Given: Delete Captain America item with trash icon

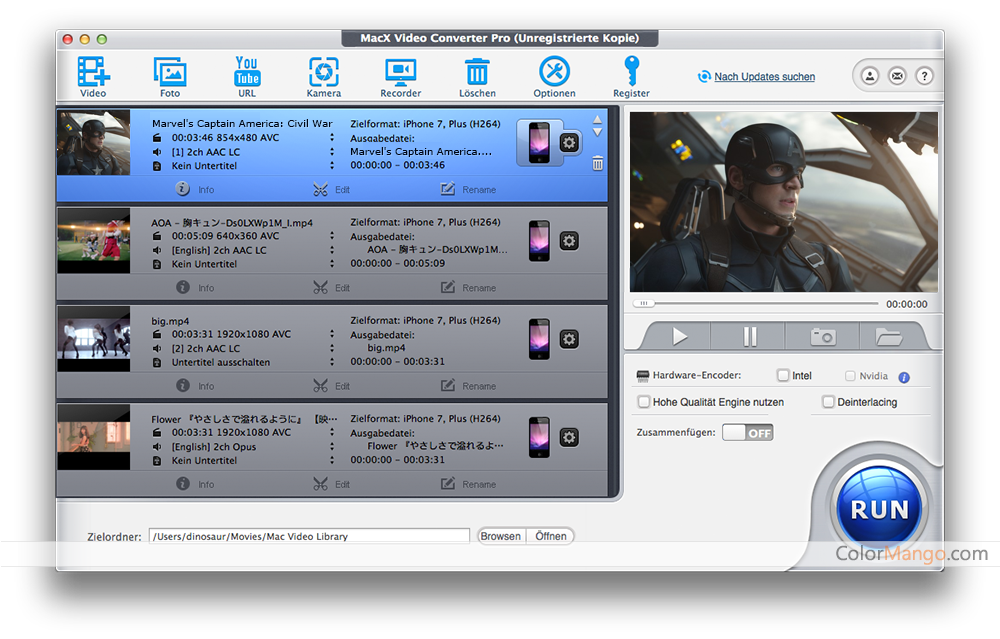Looking at the screenshot, I should 598,163.
